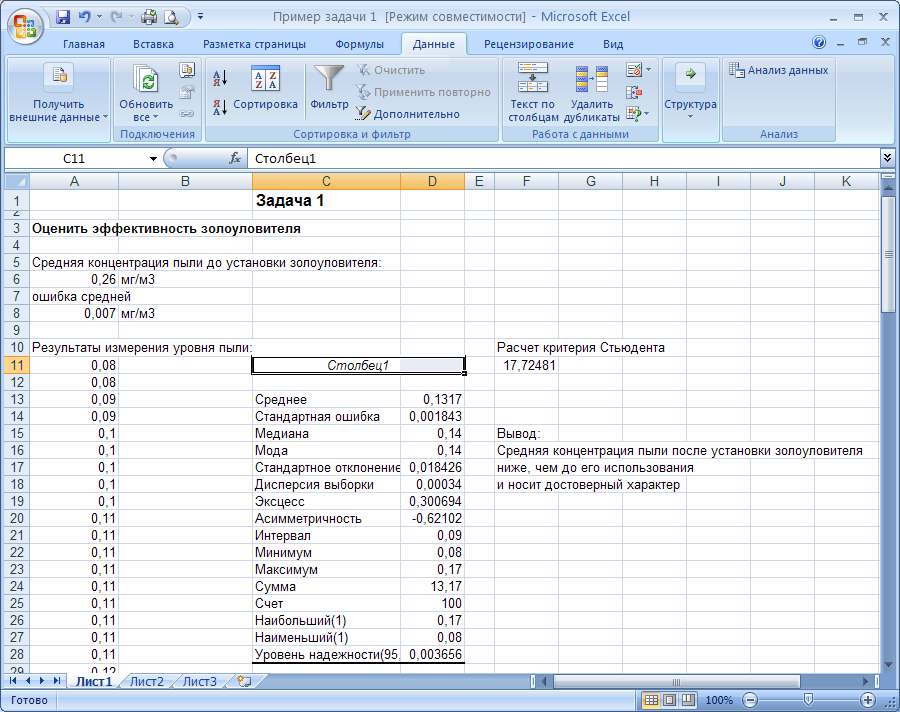The image size is (900, 712).
Task: Click the Help question mark icon
Action: [x=819, y=42]
